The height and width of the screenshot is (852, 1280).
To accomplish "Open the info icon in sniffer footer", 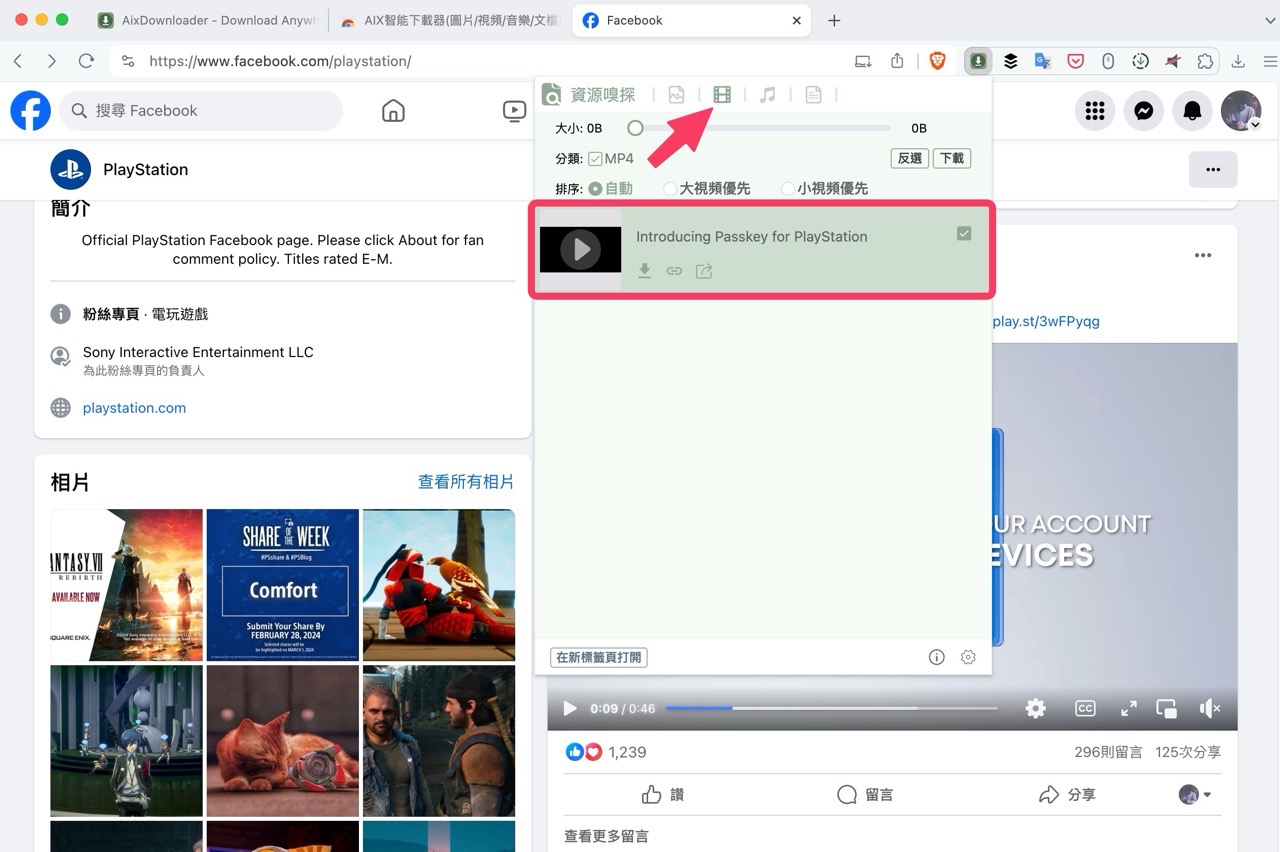I will [x=936, y=657].
